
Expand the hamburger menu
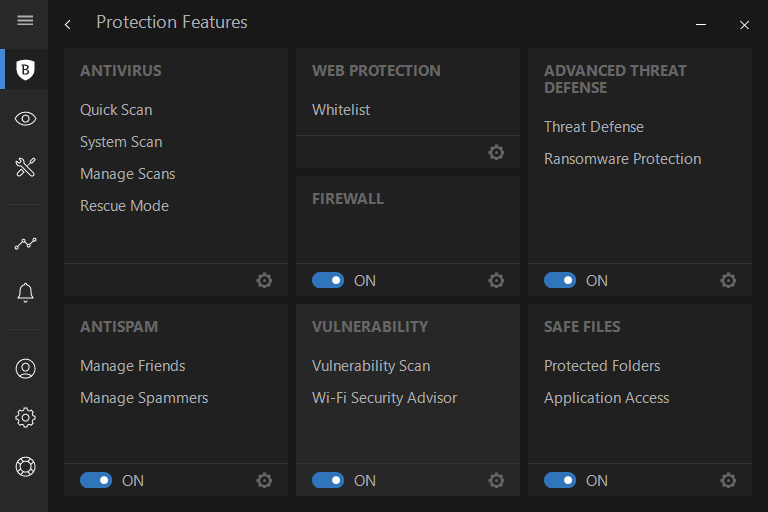pos(26,21)
